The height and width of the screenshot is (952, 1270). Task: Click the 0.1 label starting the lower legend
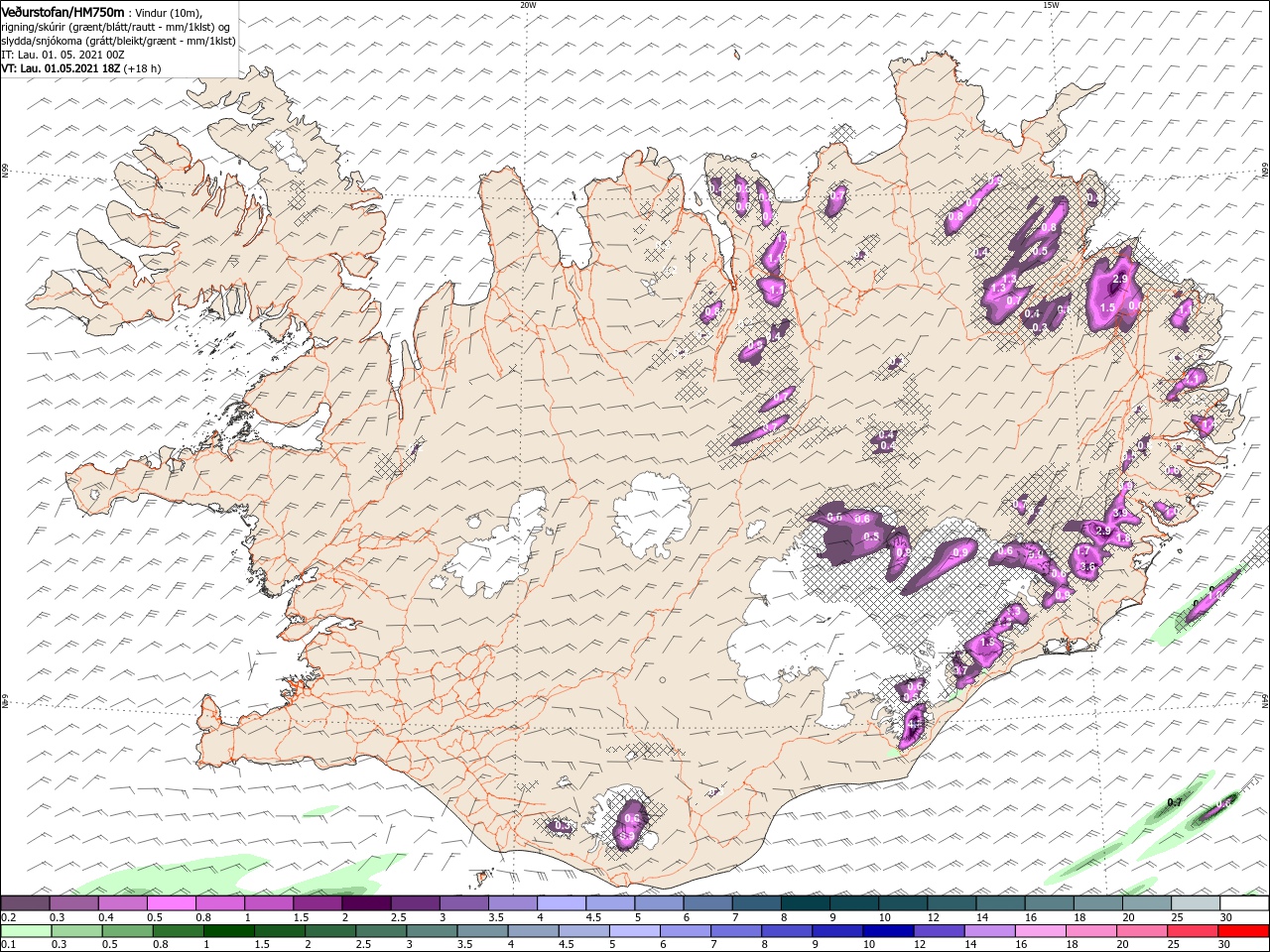7,945
